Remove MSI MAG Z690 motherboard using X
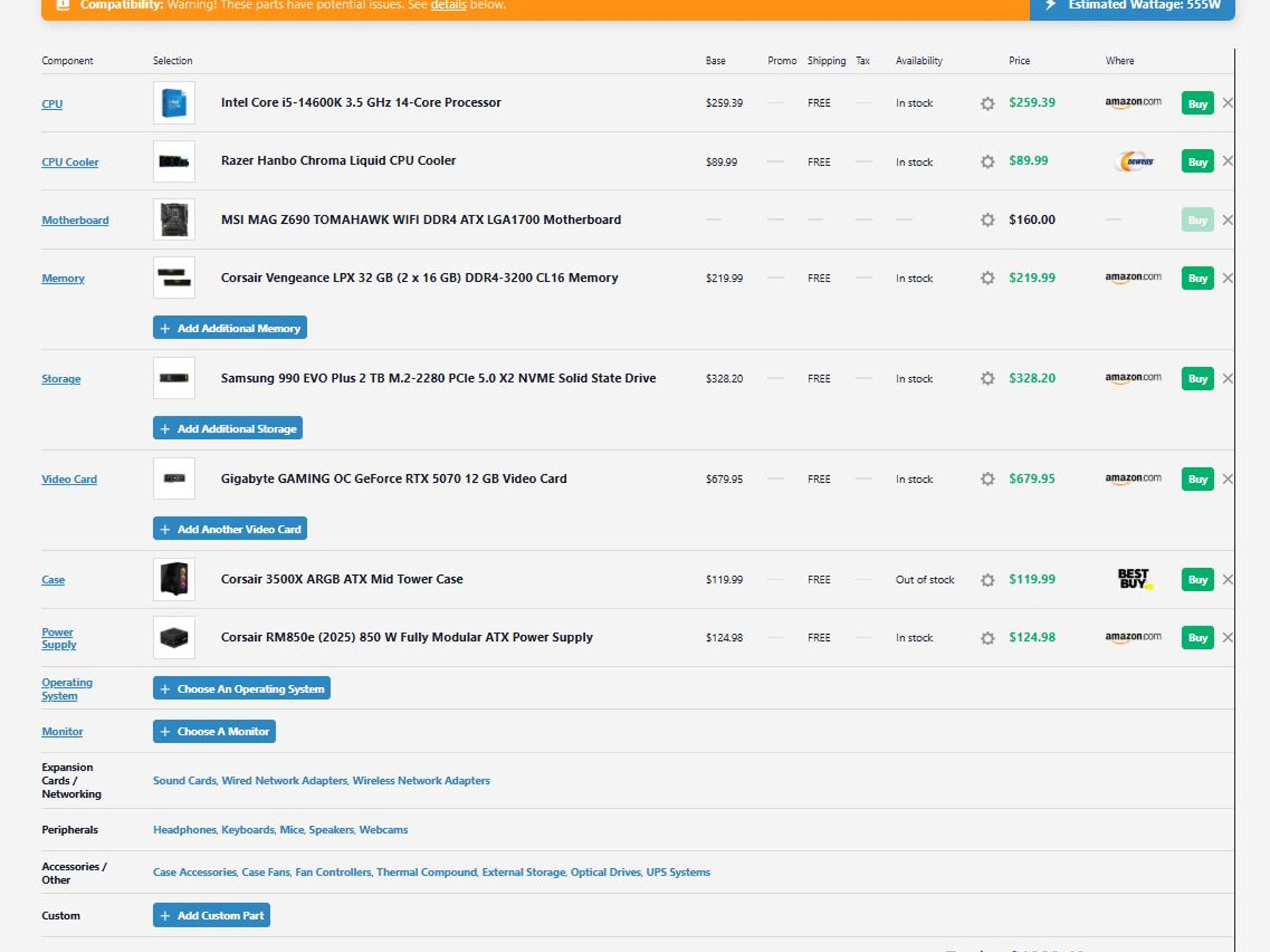The image size is (1270, 952). [1227, 219]
